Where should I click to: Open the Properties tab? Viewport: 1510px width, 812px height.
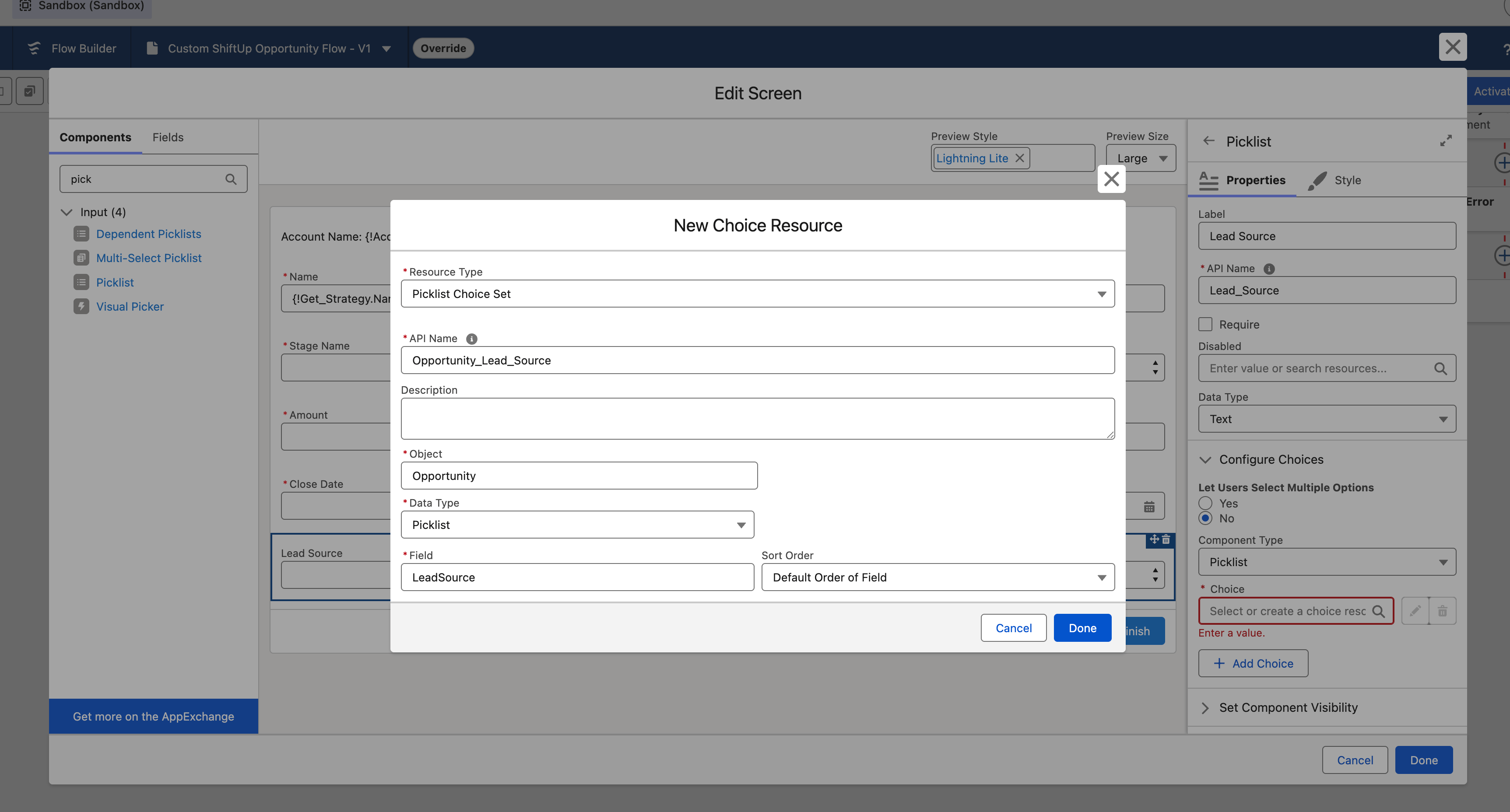(1242, 180)
